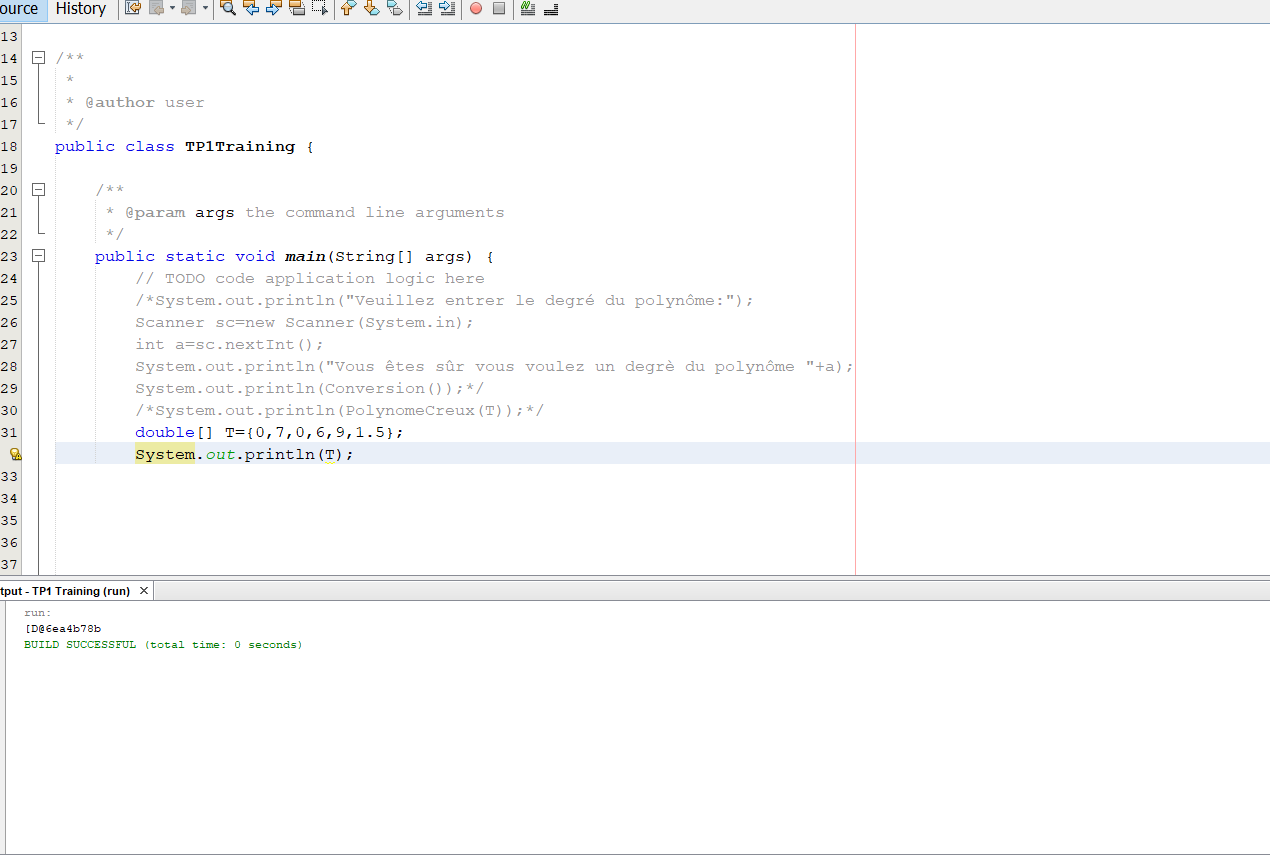
Task: Click the [D@6ea4b78b output line
Action: click(63, 628)
